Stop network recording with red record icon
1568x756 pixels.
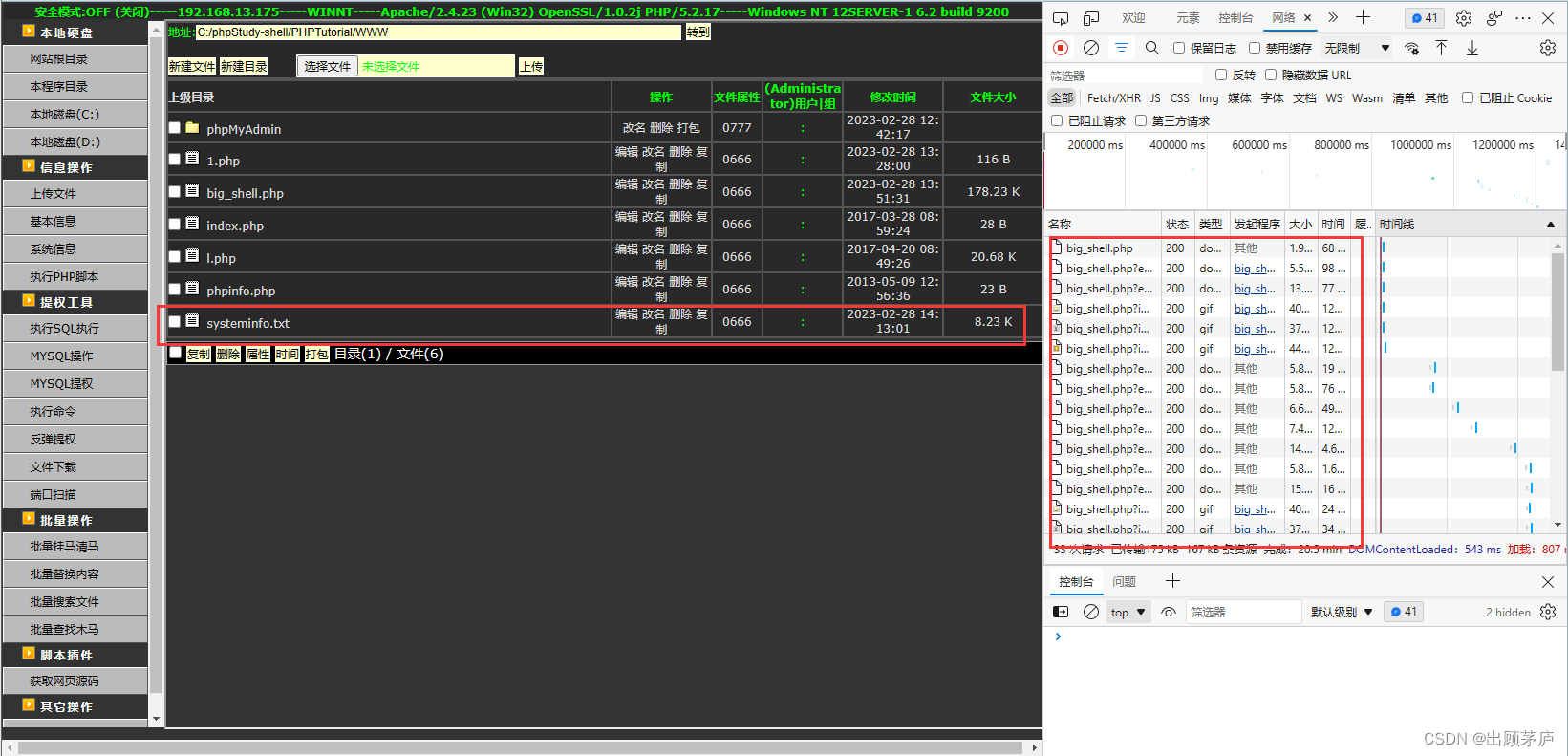(1061, 48)
